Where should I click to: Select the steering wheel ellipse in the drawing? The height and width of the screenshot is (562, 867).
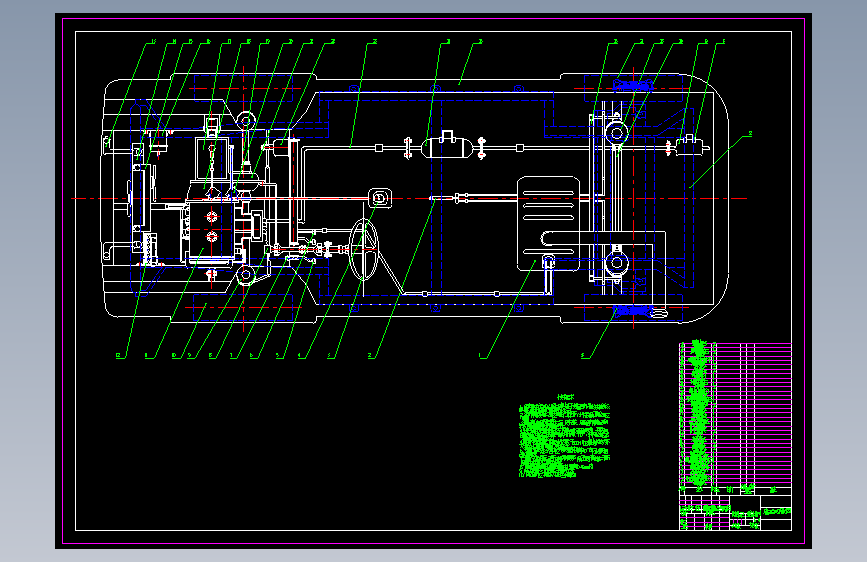point(364,249)
